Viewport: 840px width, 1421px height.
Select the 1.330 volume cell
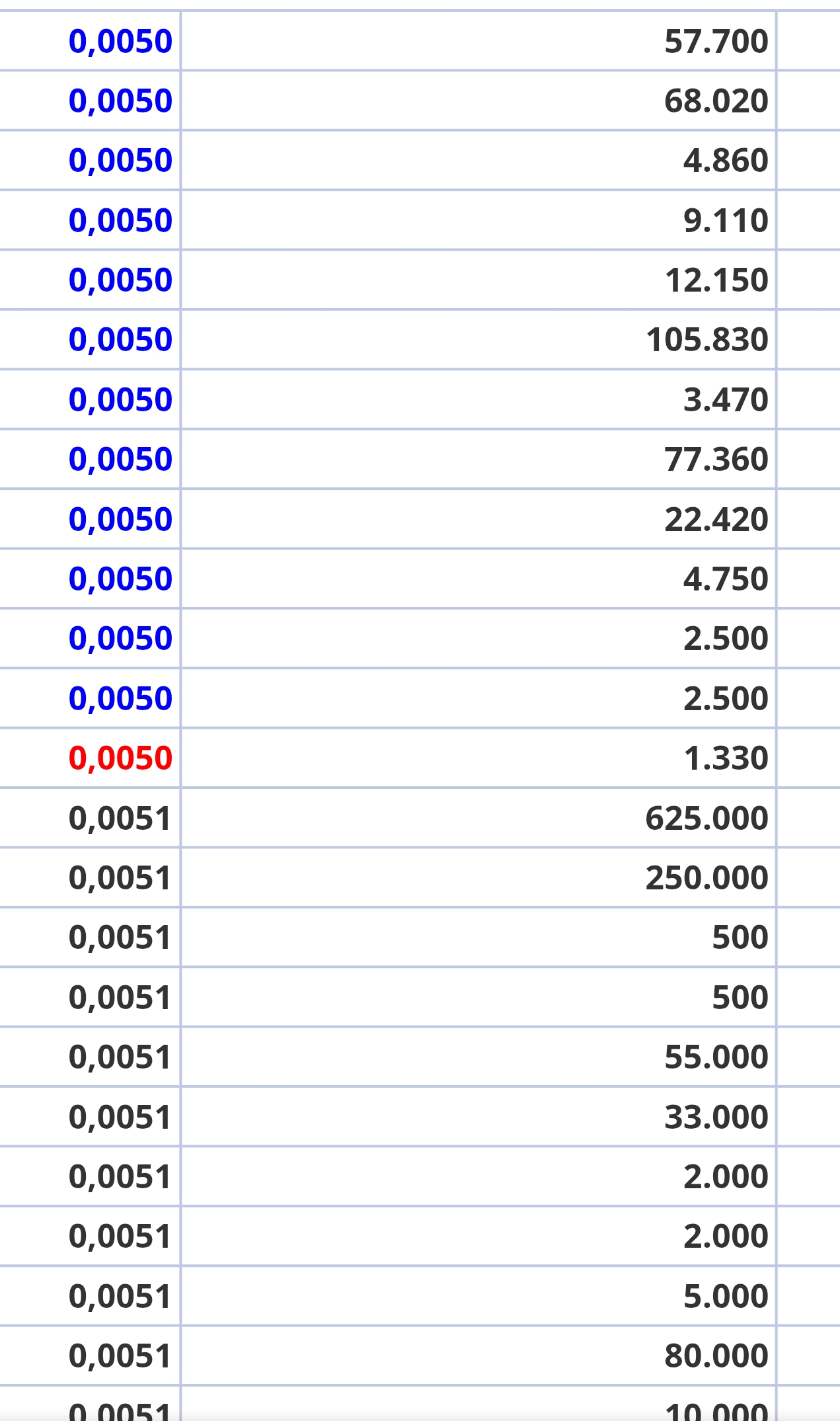725,758
